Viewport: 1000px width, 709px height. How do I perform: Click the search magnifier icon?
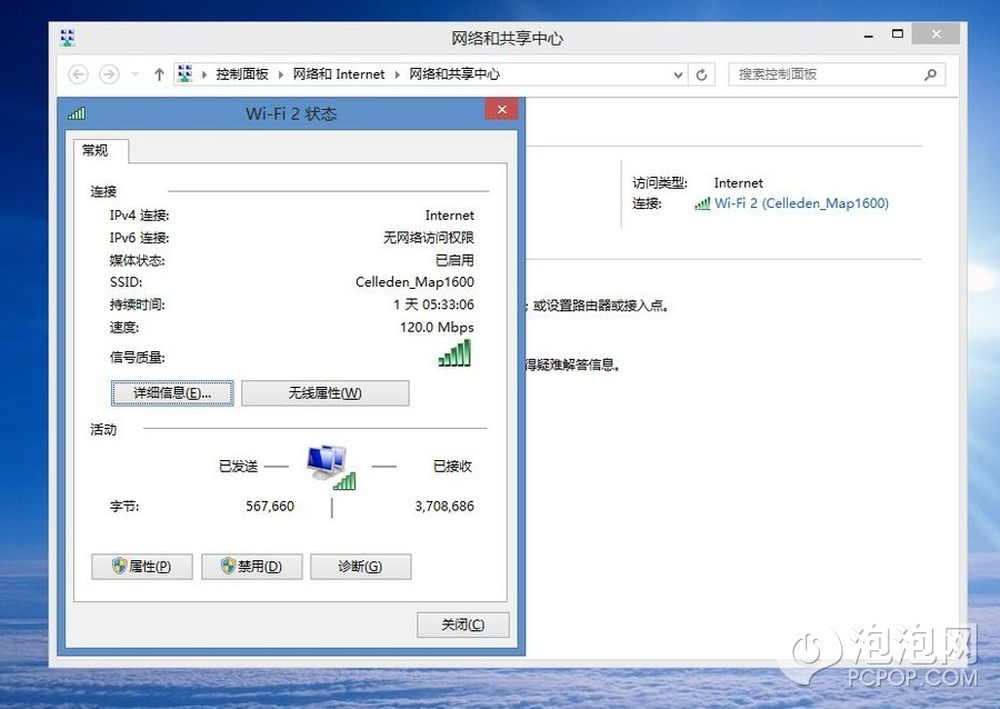coord(930,75)
